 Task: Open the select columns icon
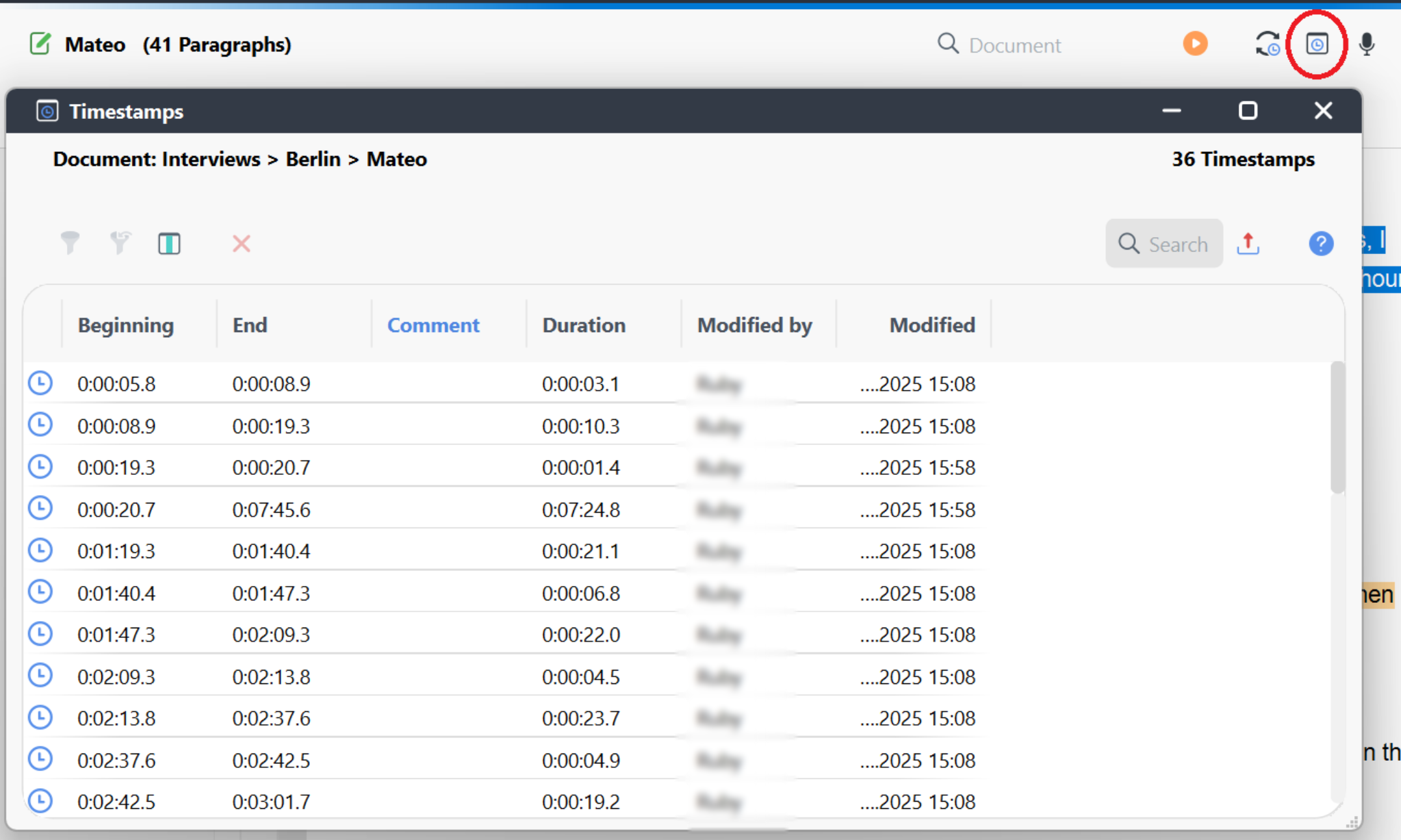[x=169, y=244]
